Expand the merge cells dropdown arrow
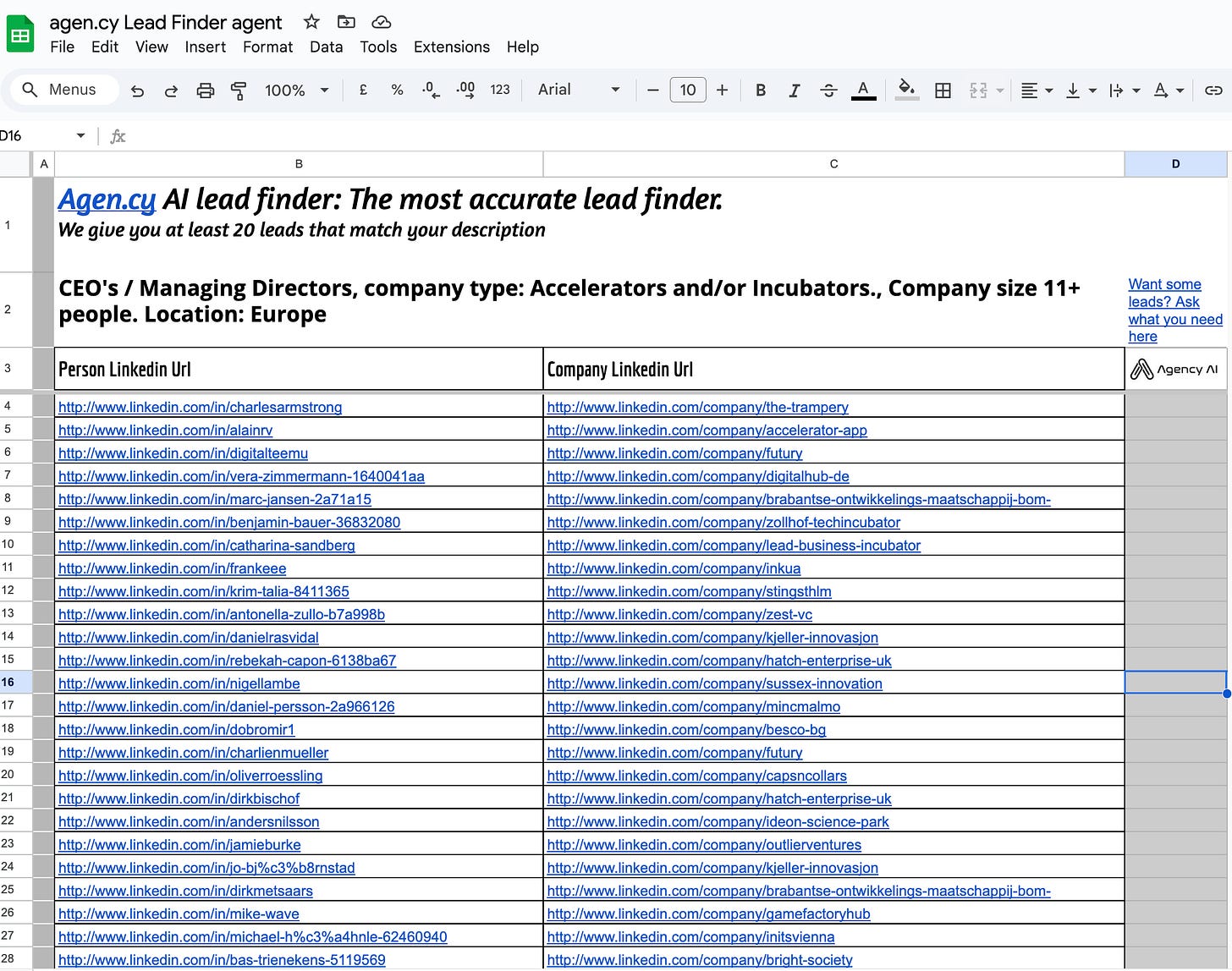This screenshot has width=1232, height=971. tap(1000, 91)
